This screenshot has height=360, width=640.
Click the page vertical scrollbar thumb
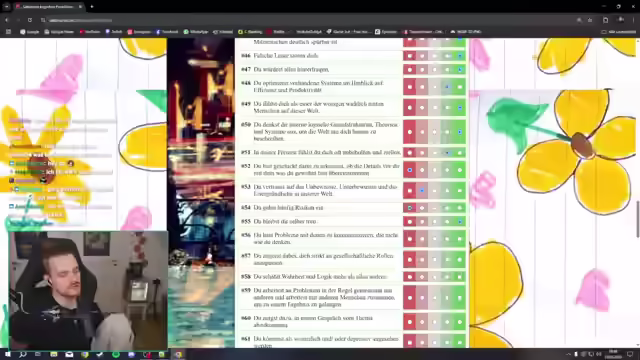[638, 218]
